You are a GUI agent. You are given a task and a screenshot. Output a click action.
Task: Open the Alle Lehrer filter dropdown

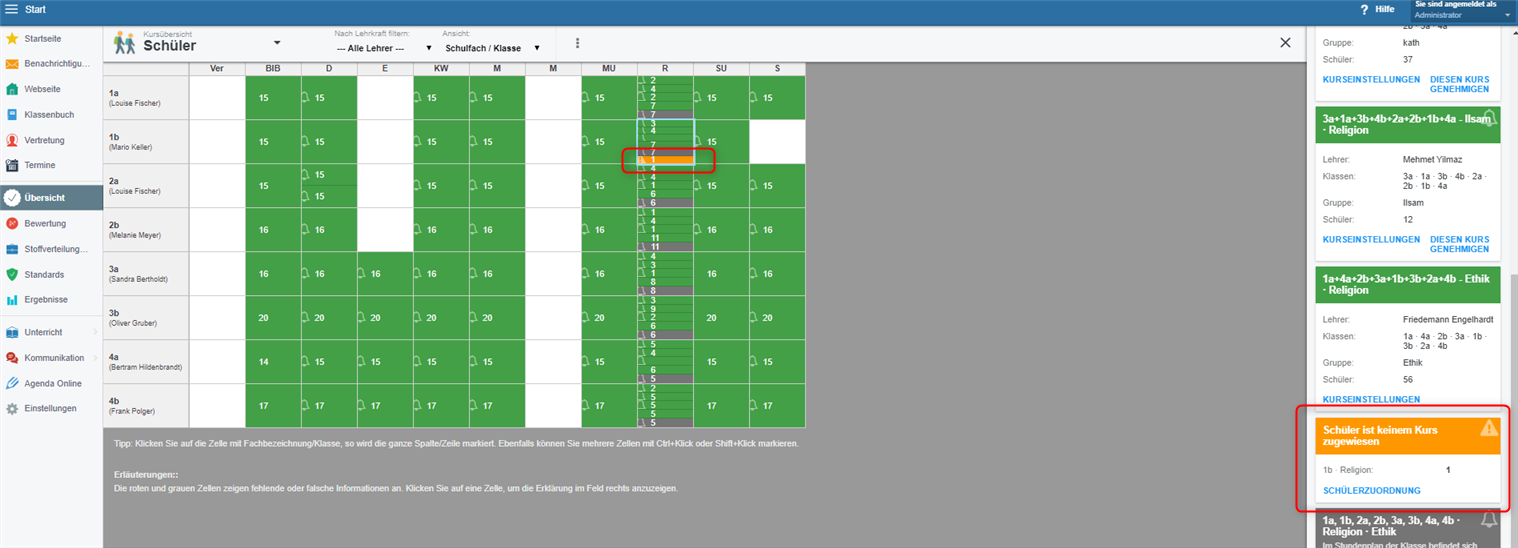pos(383,48)
